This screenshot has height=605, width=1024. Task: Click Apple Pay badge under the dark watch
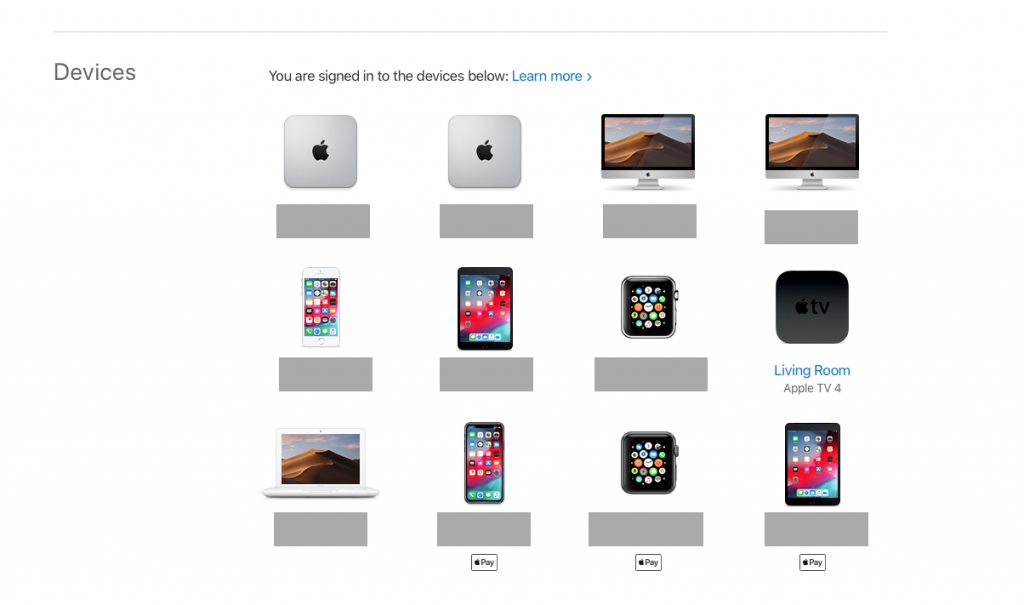pos(648,563)
